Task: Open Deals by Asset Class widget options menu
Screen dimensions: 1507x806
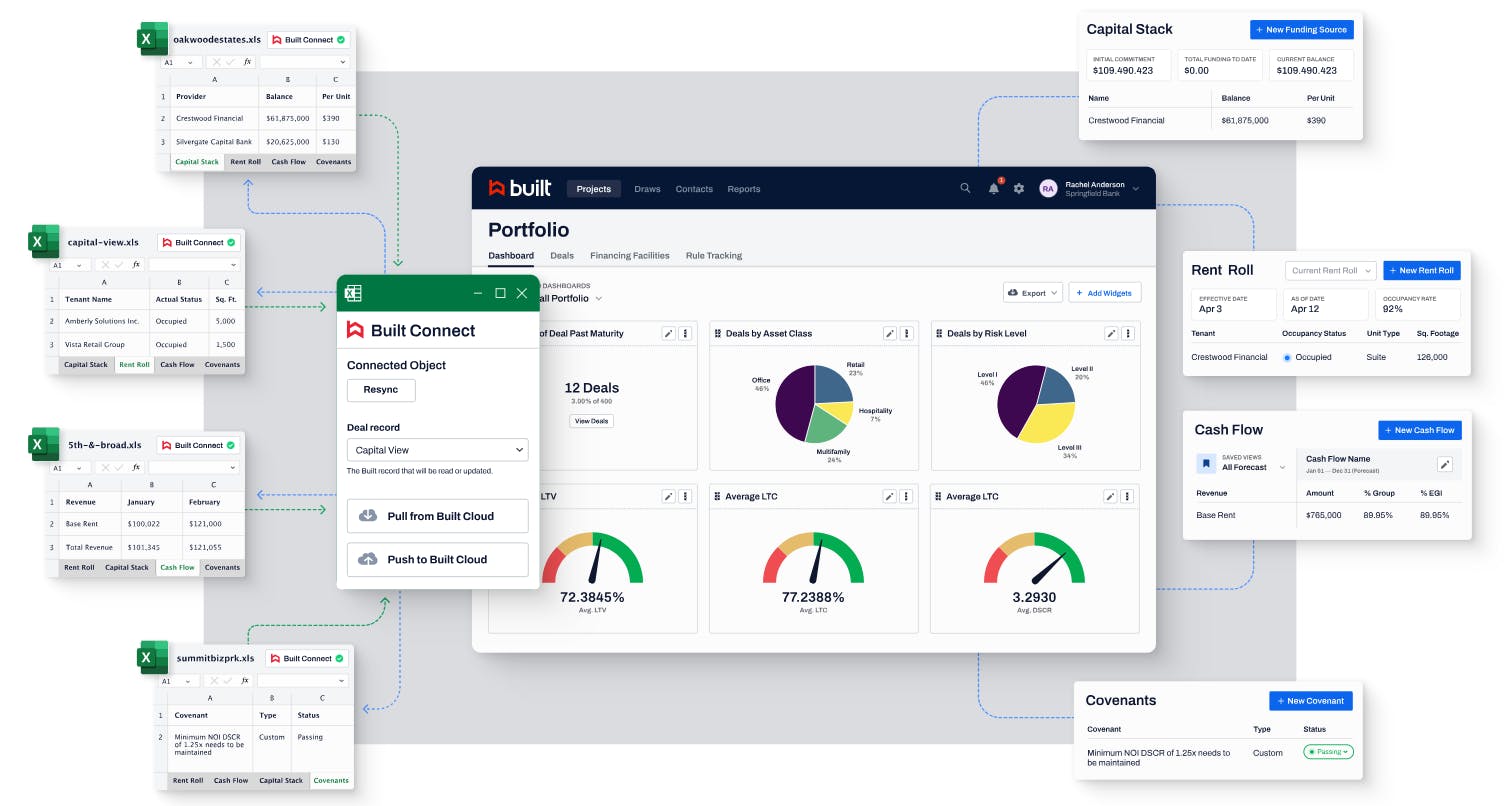Action: [906, 333]
